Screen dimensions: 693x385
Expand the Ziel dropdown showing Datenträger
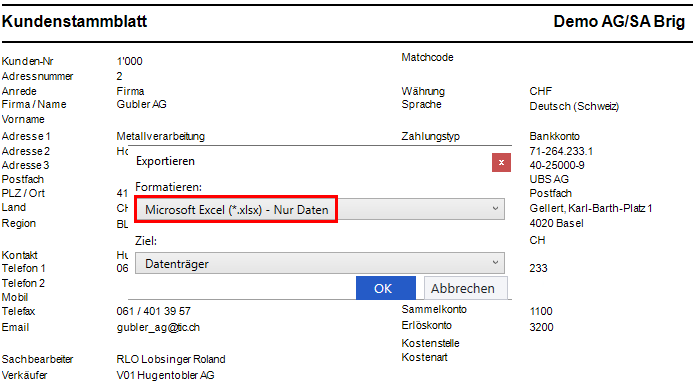click(x=320, y=263)
